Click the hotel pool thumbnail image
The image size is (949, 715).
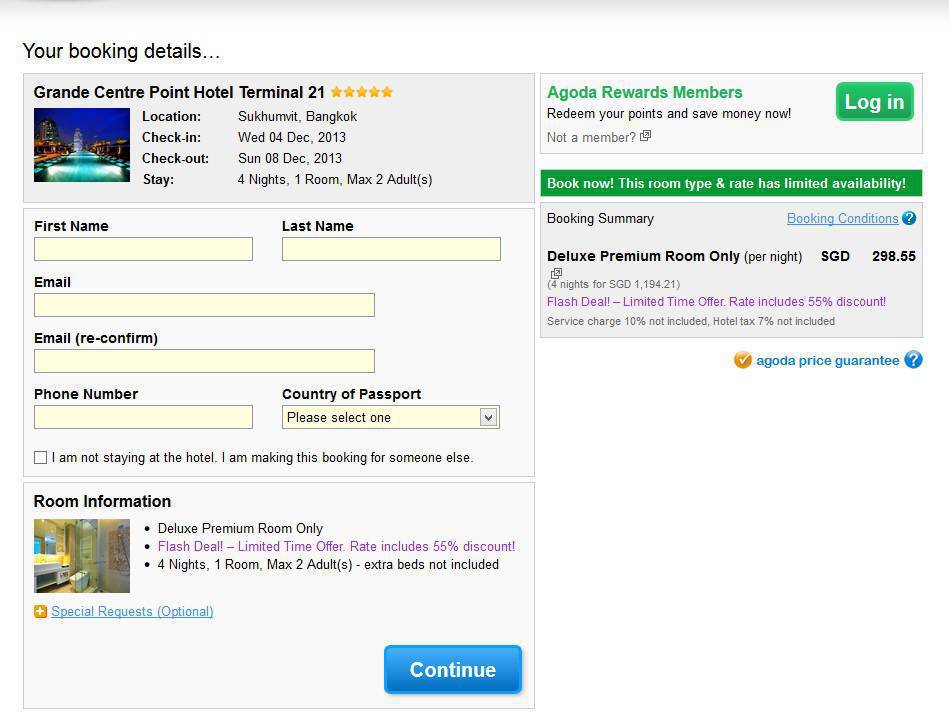tap(82, 145)
